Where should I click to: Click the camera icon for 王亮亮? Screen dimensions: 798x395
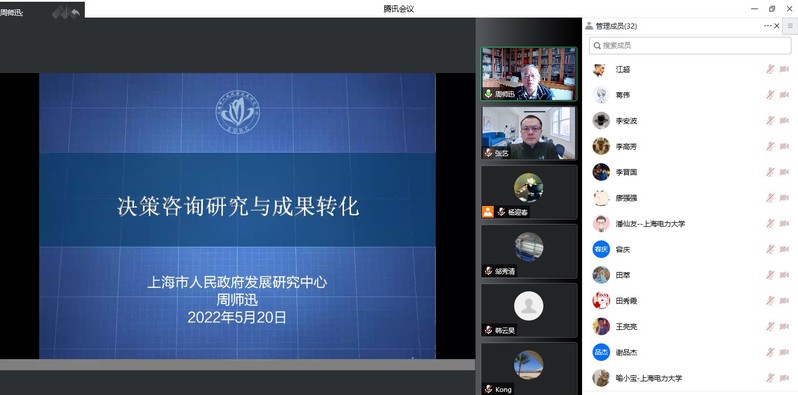784,326
